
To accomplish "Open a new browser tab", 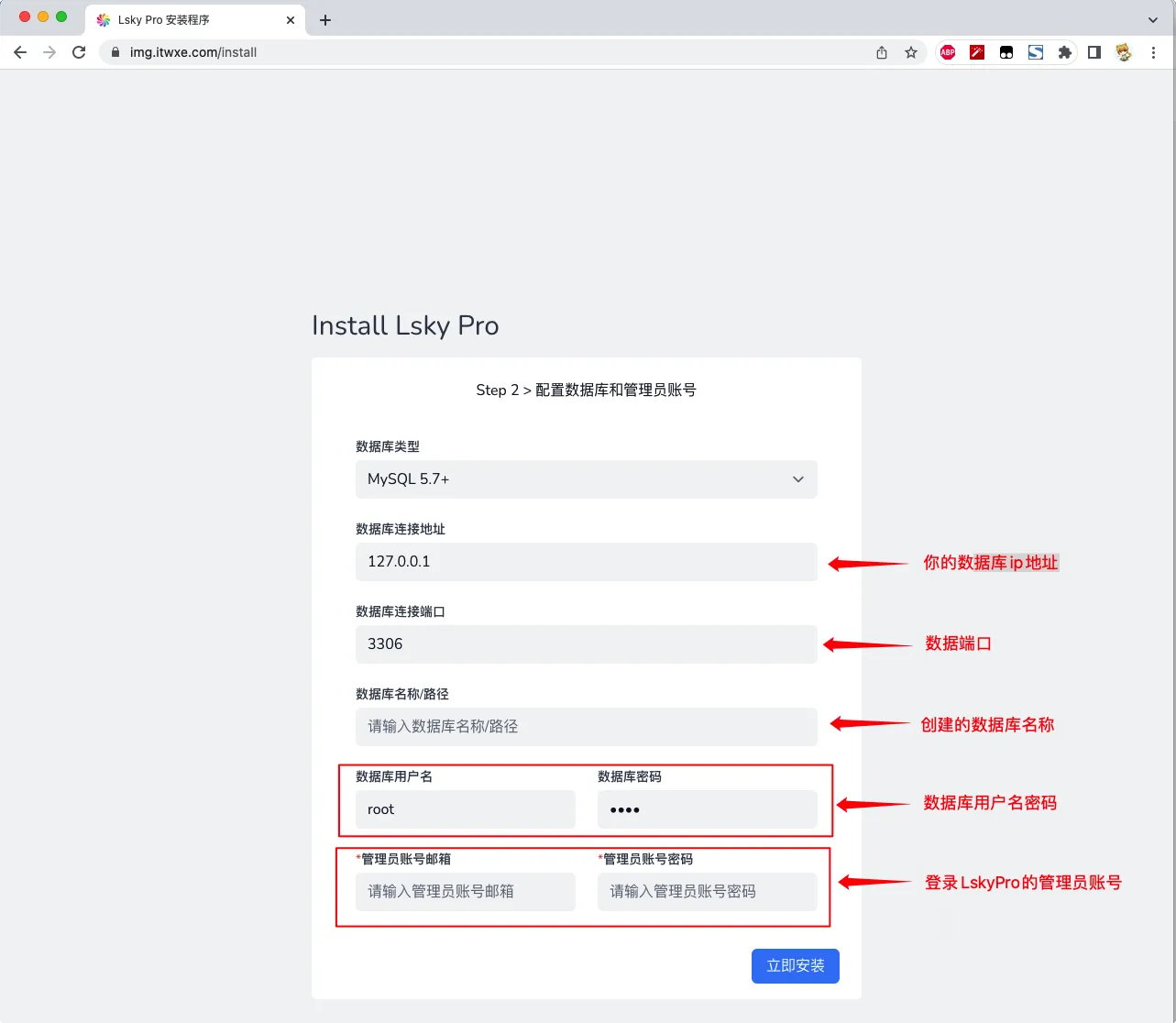I will (325, 19).
